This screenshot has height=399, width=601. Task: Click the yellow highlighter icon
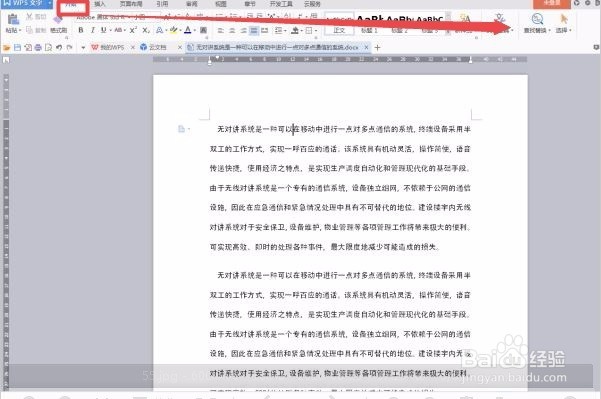(173, 30)
